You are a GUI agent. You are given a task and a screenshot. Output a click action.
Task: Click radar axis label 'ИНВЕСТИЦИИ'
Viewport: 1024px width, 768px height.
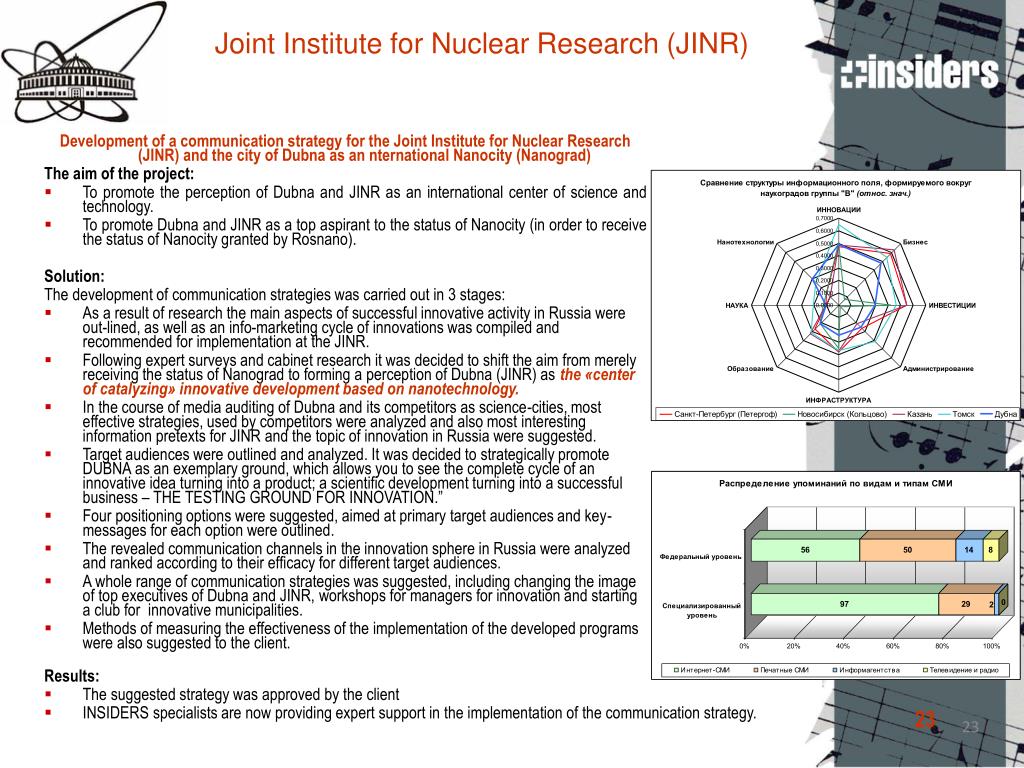(x=952, y=306)
